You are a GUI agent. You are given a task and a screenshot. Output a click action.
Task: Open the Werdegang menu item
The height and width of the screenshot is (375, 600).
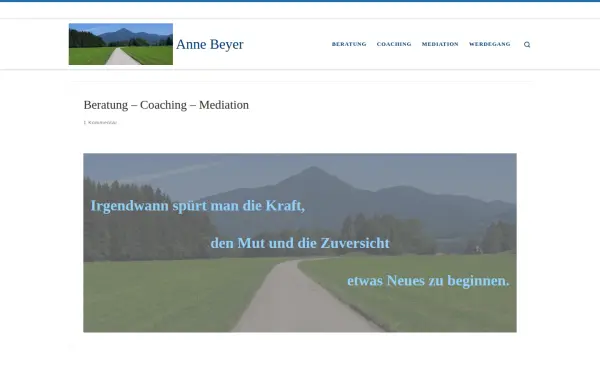[x=490, y=44]
